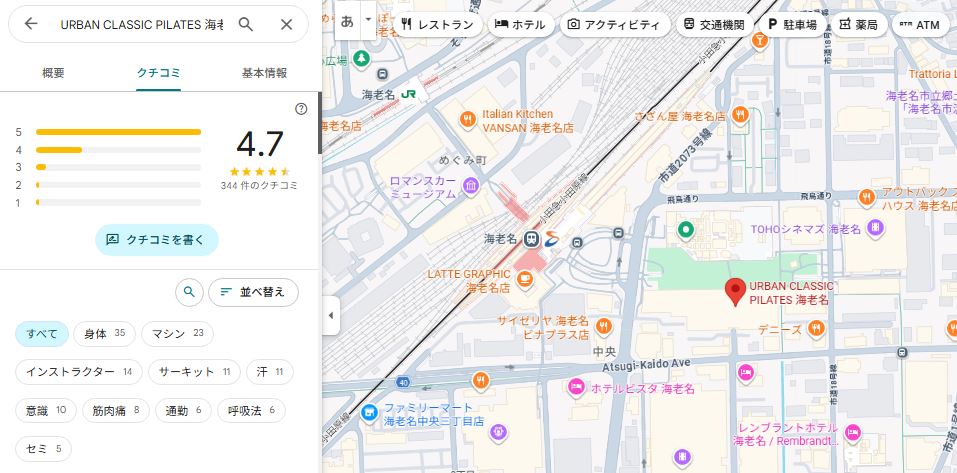Click the back arrow in search box
This screenshot has height=473, width=957.
point(31,24)
